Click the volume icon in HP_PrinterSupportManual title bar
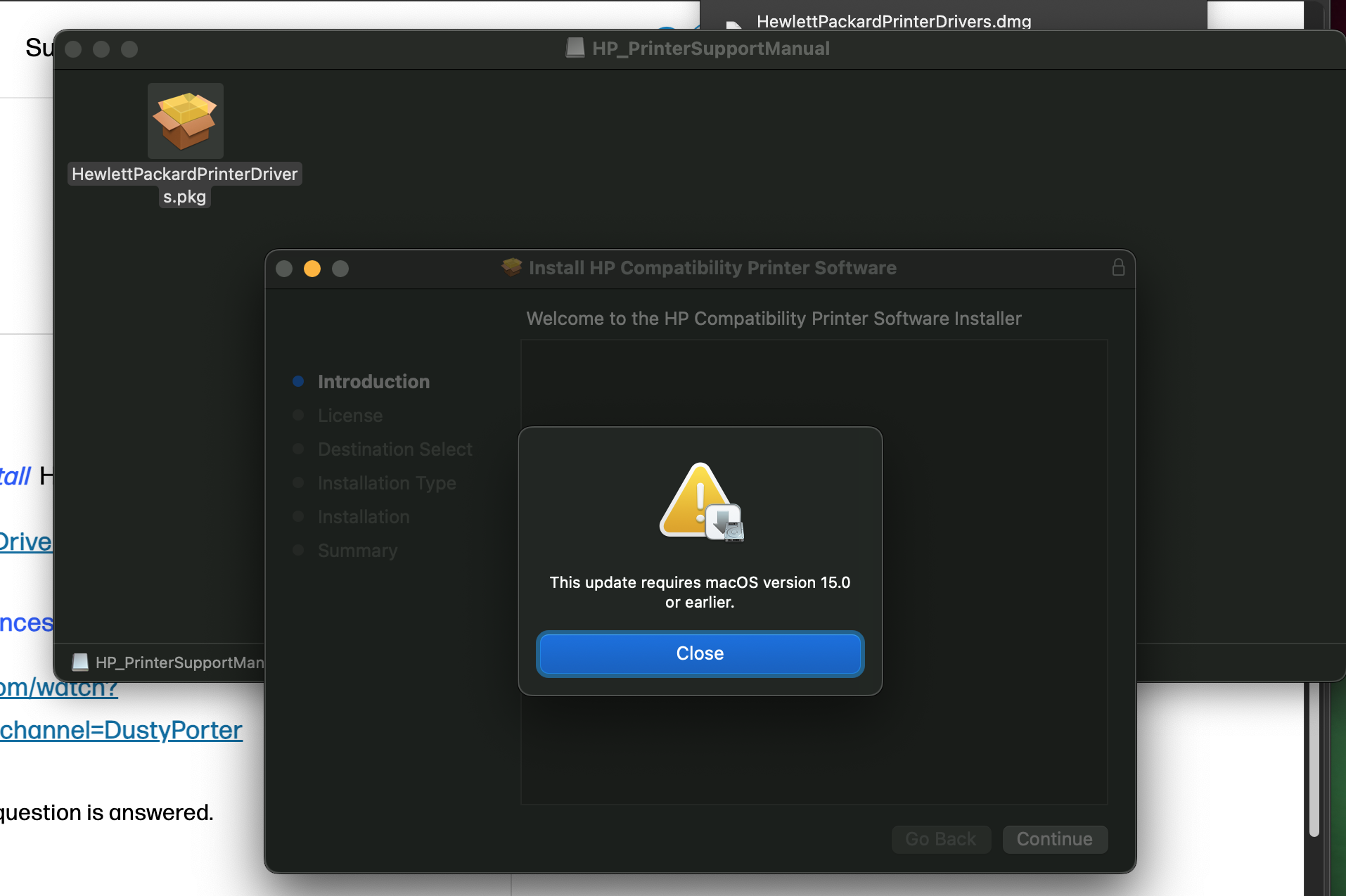This screenshot has width=1346, height=896. point(575,48)
